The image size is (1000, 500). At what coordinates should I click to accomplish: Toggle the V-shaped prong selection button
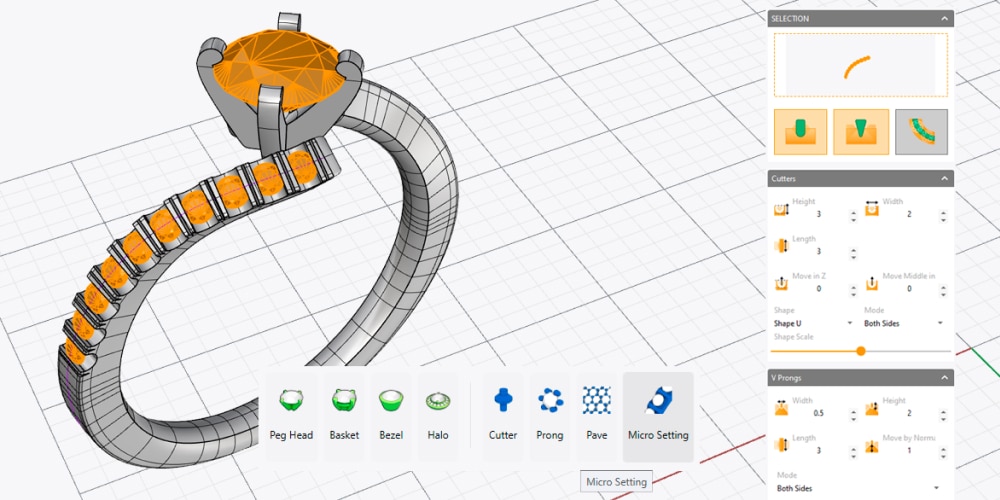point(861,132)
